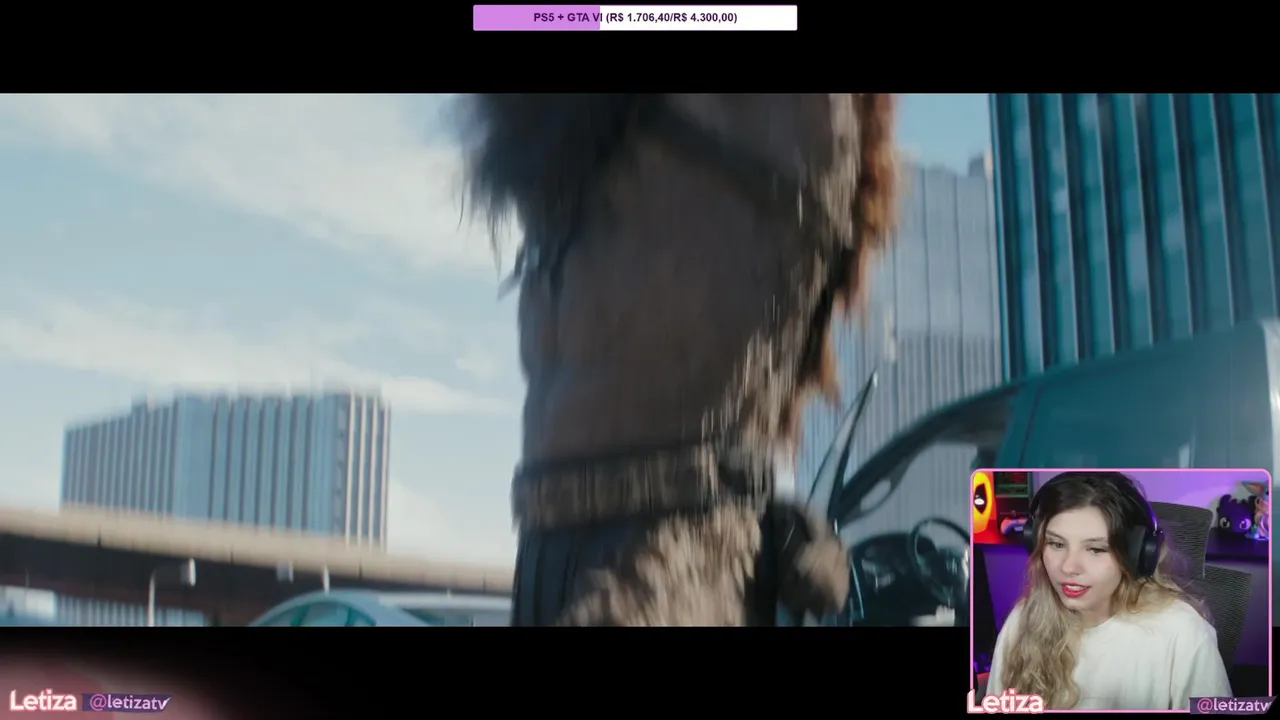Click the @letizatv tag on the webcam frame

click(x=1233, y=705)
